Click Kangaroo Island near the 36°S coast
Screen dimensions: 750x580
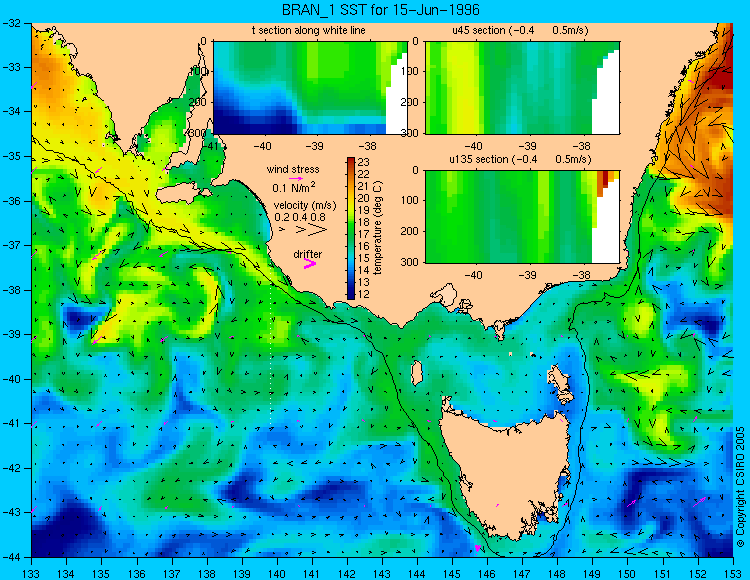pos(181,194)
